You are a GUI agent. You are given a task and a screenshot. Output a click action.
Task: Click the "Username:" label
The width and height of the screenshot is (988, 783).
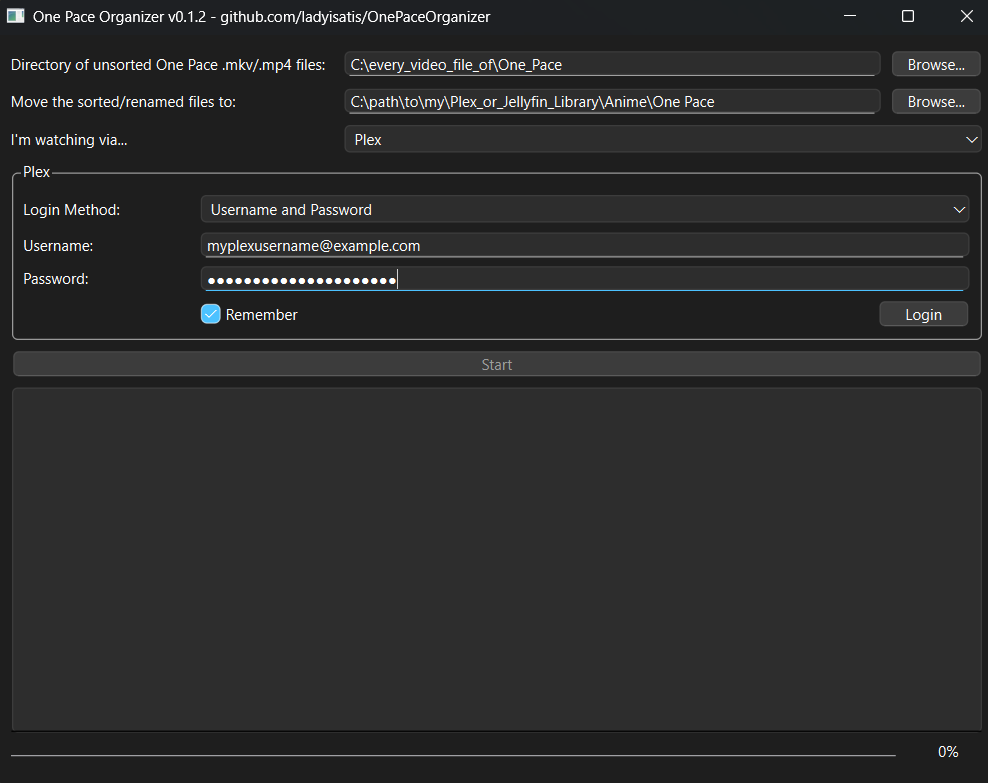pos(58,246)
